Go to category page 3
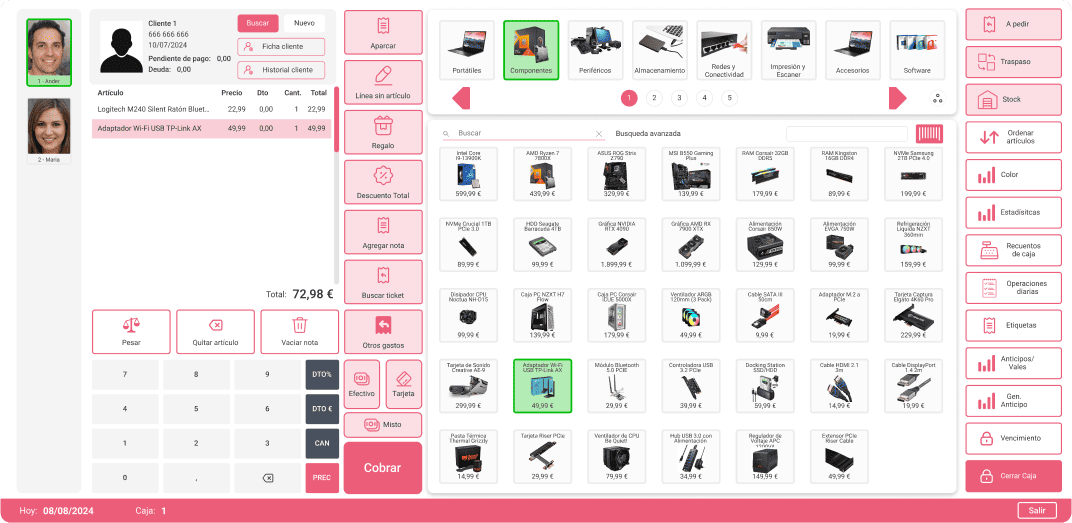The image size is (1072, 523). (x=679, y=98)
